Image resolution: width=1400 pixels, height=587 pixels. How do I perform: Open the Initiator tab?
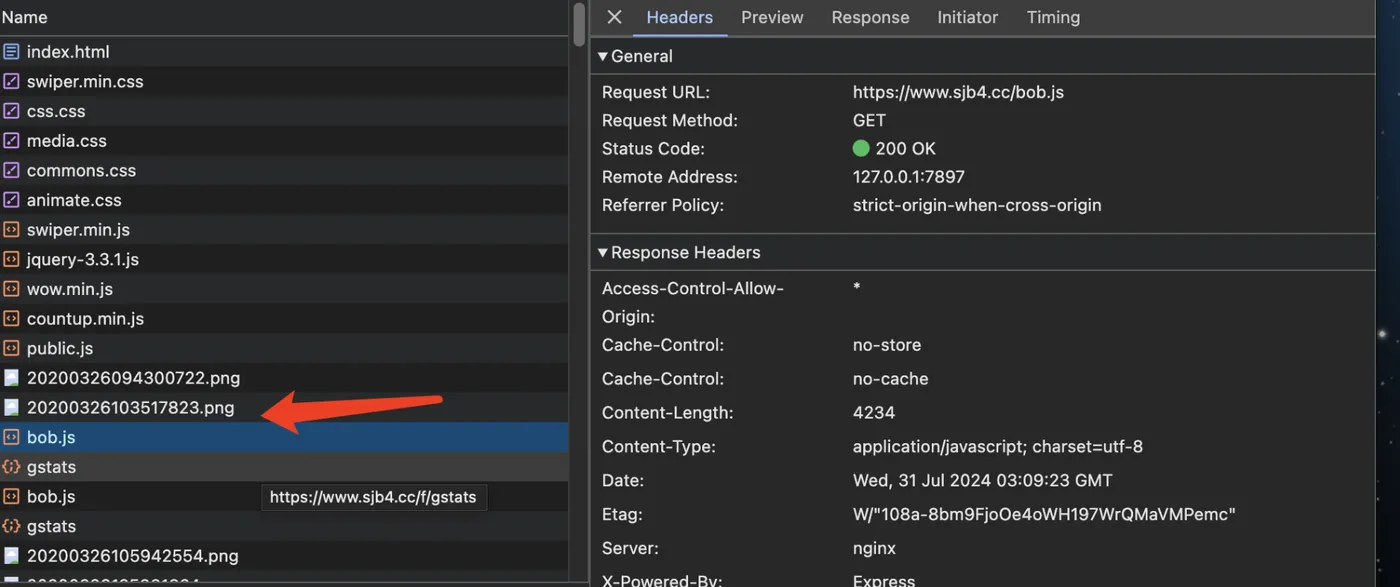[967, 17]
